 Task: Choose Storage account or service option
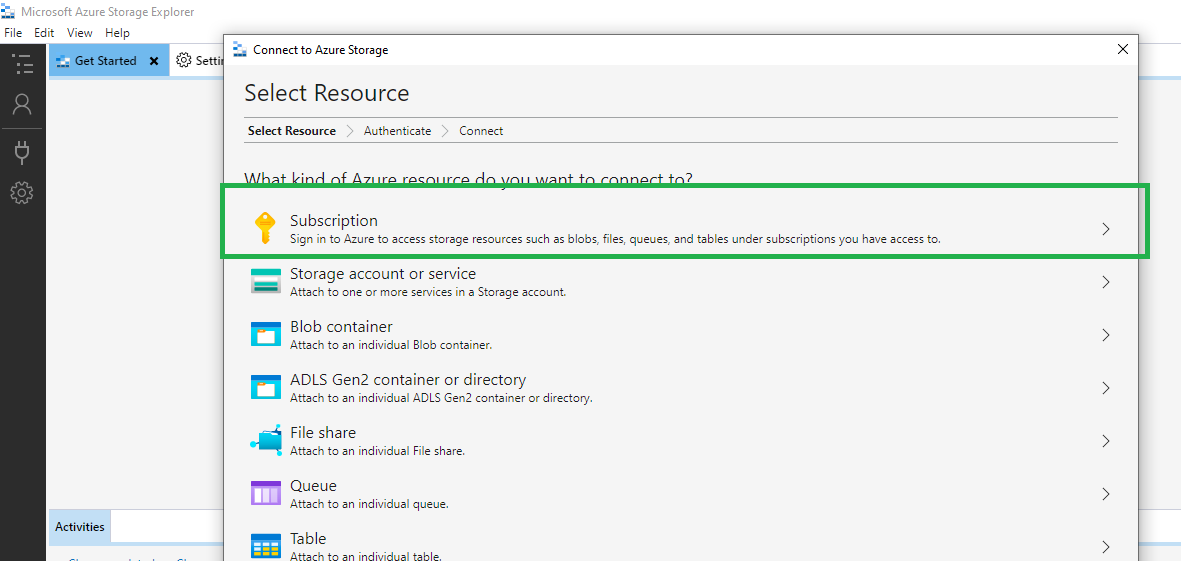click(681, 282)
